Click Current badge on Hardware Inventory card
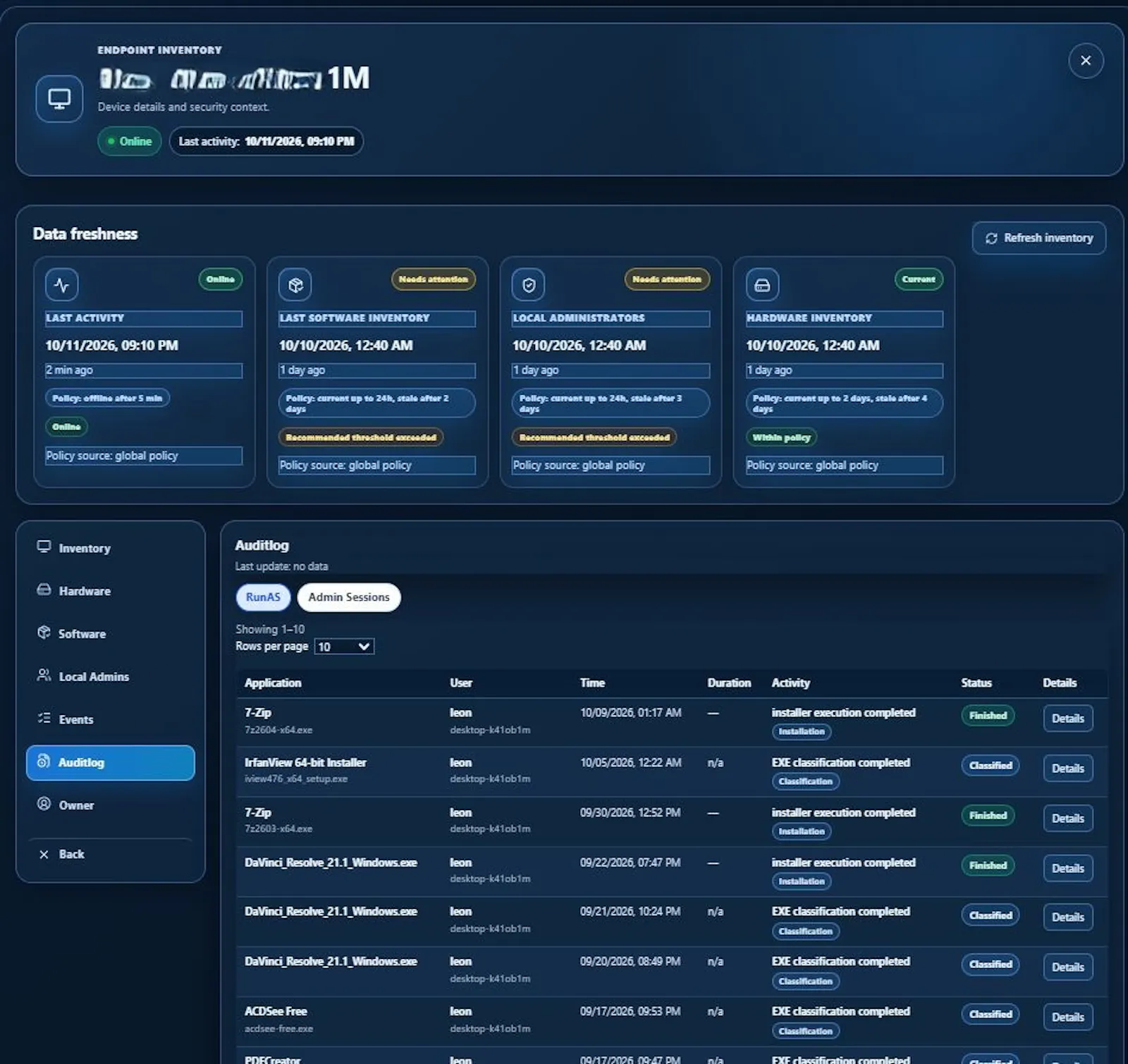1128x1064 pixels. (918, 279)
